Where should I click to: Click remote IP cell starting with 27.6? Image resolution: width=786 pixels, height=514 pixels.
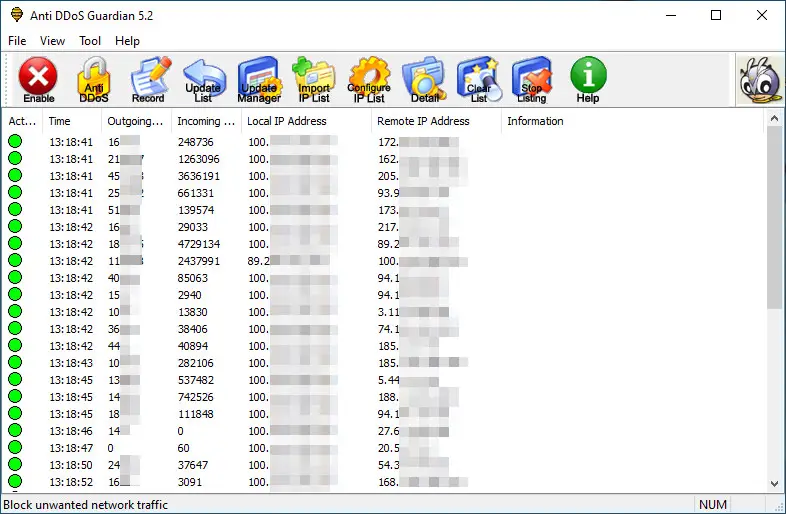413,431
